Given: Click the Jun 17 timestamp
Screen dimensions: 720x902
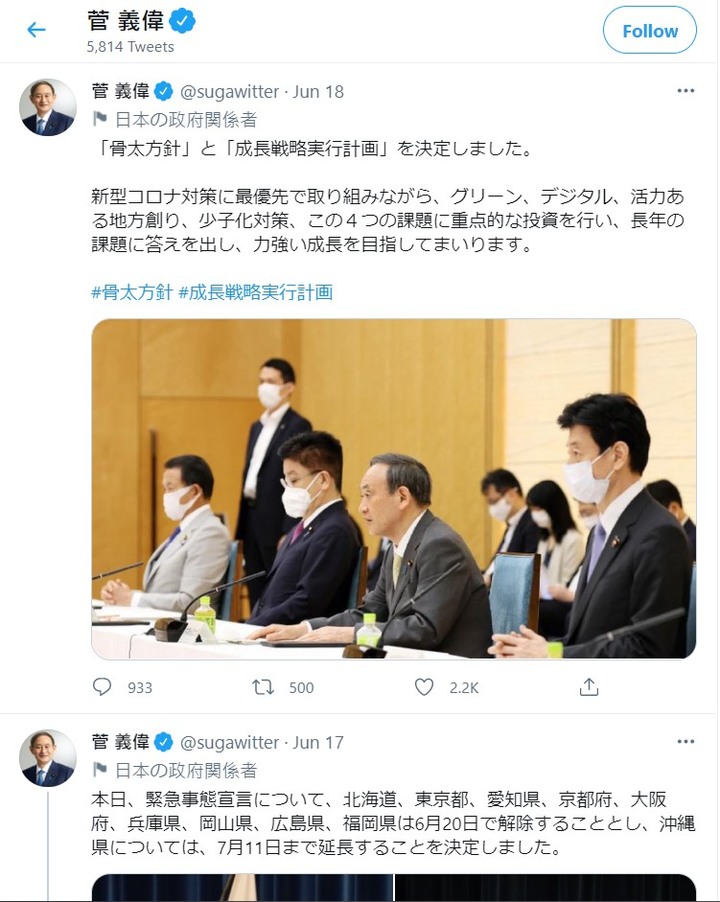Looking at the screenshot, I should (318, 743).
